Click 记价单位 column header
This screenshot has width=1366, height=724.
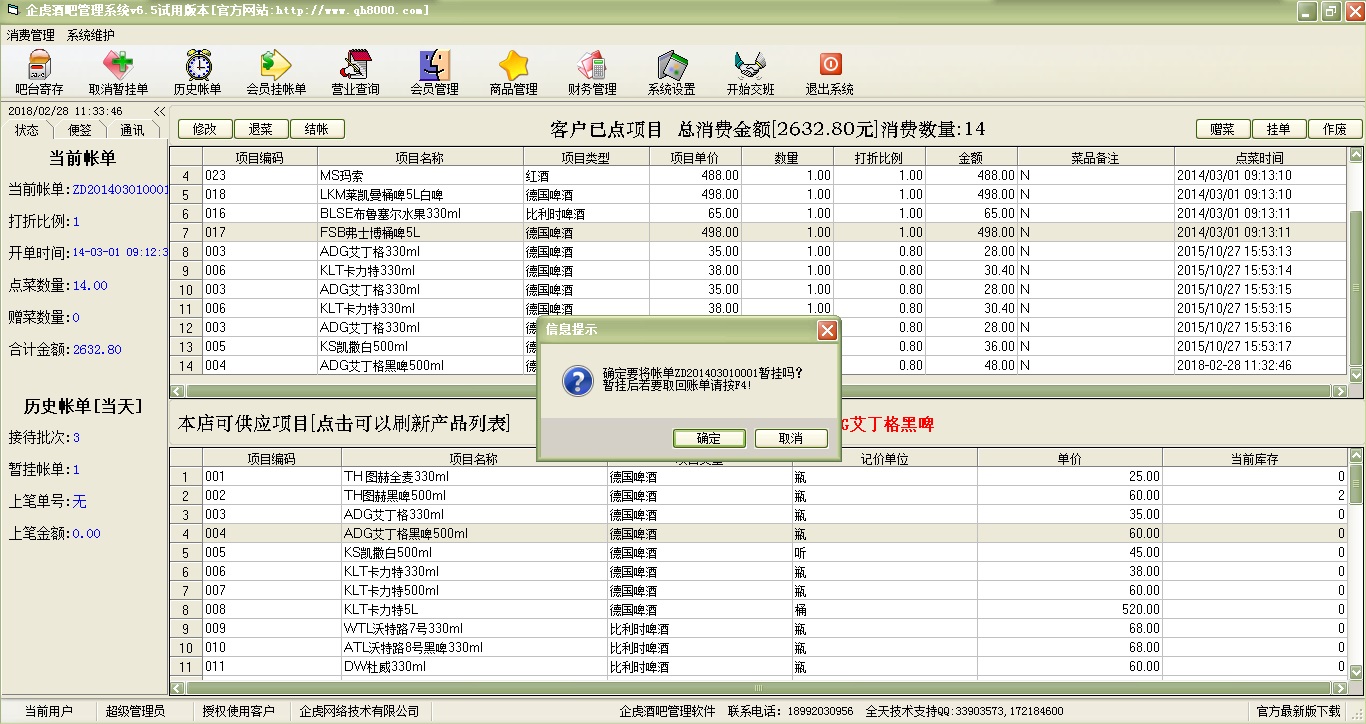(885, 459)
